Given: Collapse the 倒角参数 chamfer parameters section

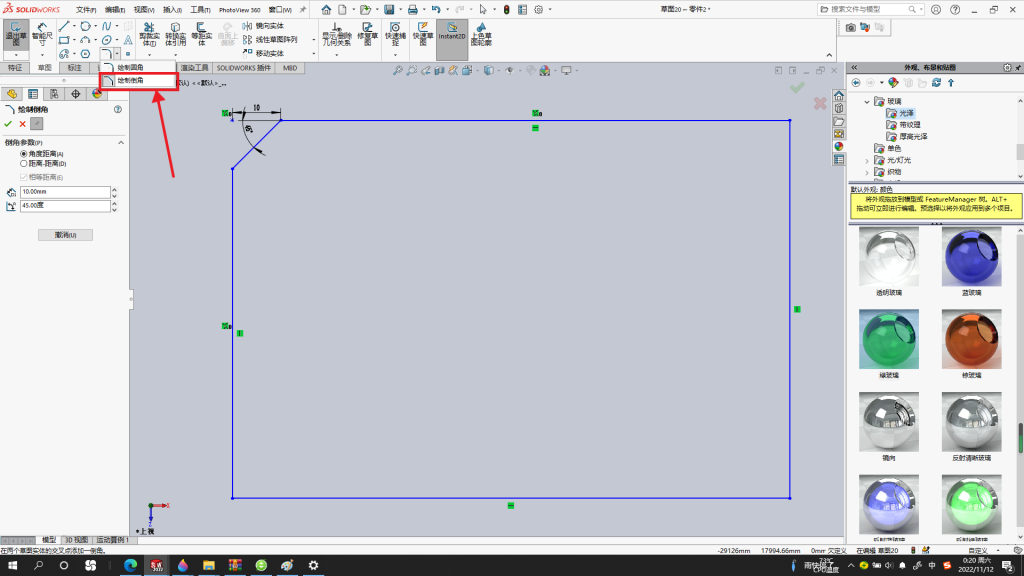Looking at the screenshot, I should tap(121, 142).
